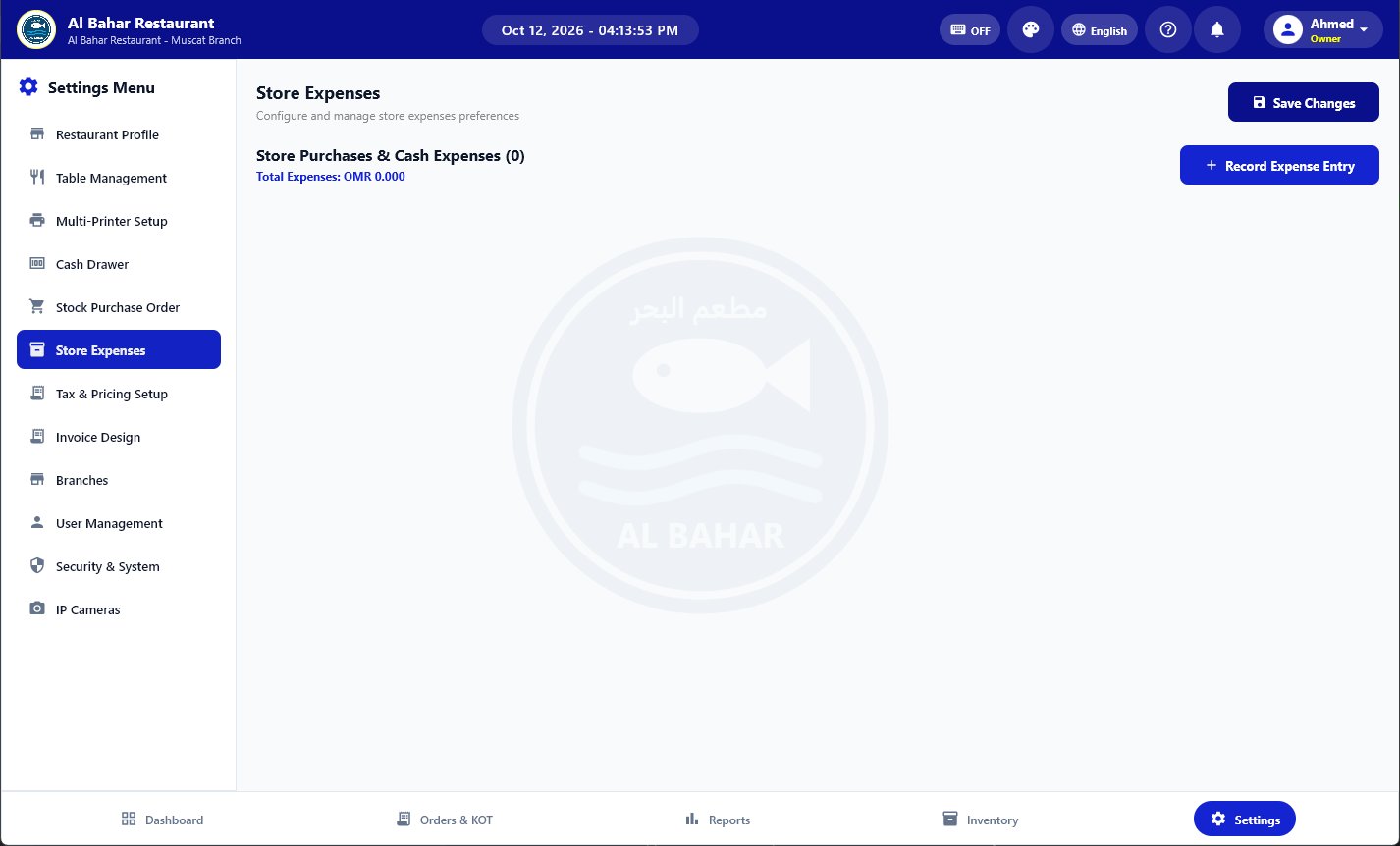Screen dimensions: 1400x846
Task: Open the Branches settings page
Action: pos(119,480)
